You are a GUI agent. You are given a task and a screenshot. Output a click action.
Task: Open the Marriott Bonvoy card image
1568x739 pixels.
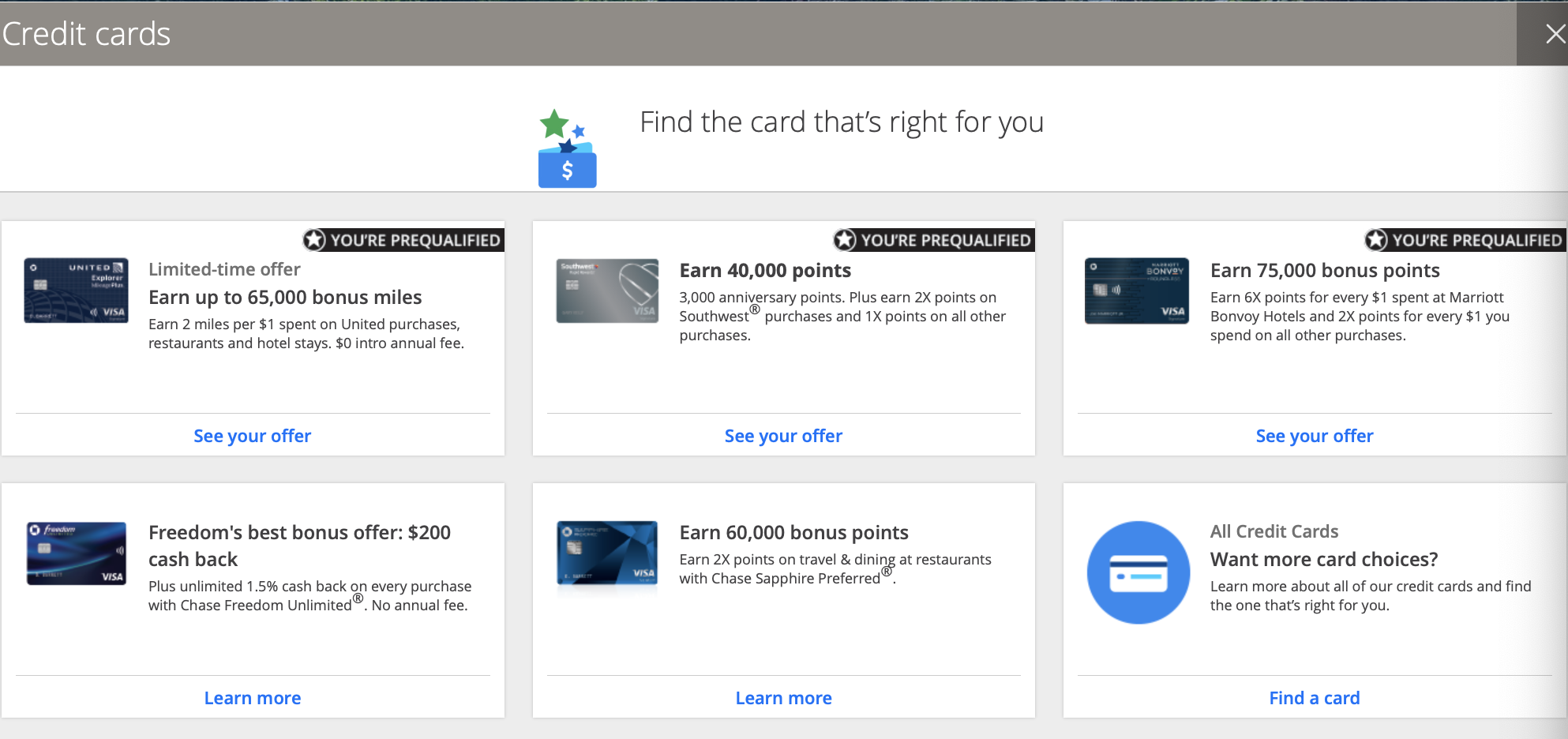coord(1137,291)
